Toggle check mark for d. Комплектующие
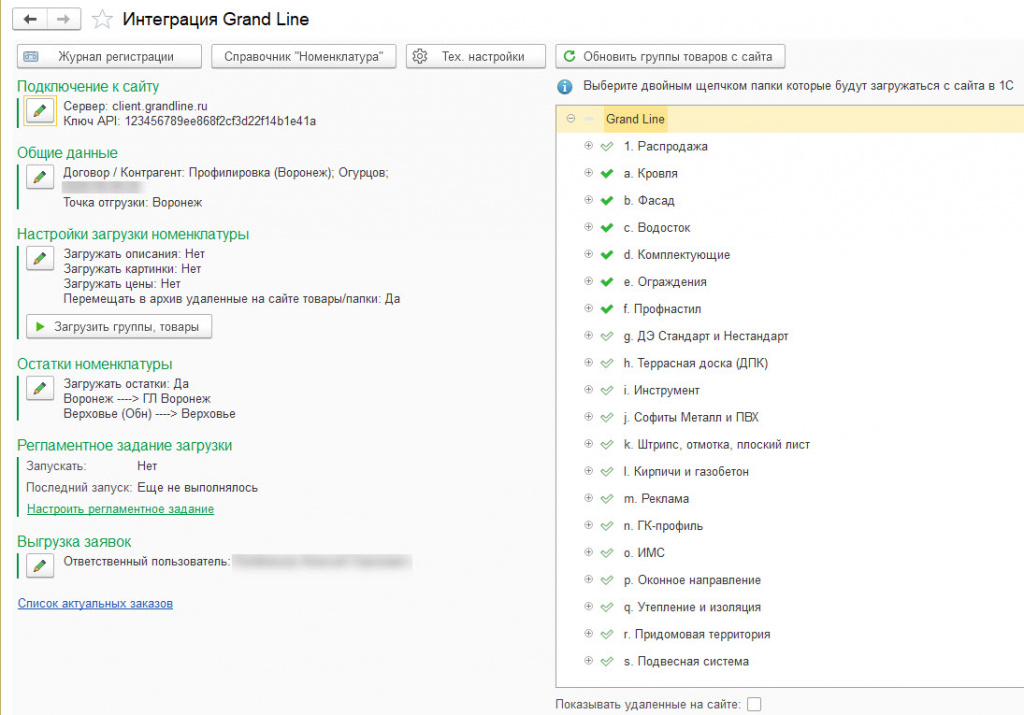Viewport: 1024px width, 715px height. coord(607,255)
